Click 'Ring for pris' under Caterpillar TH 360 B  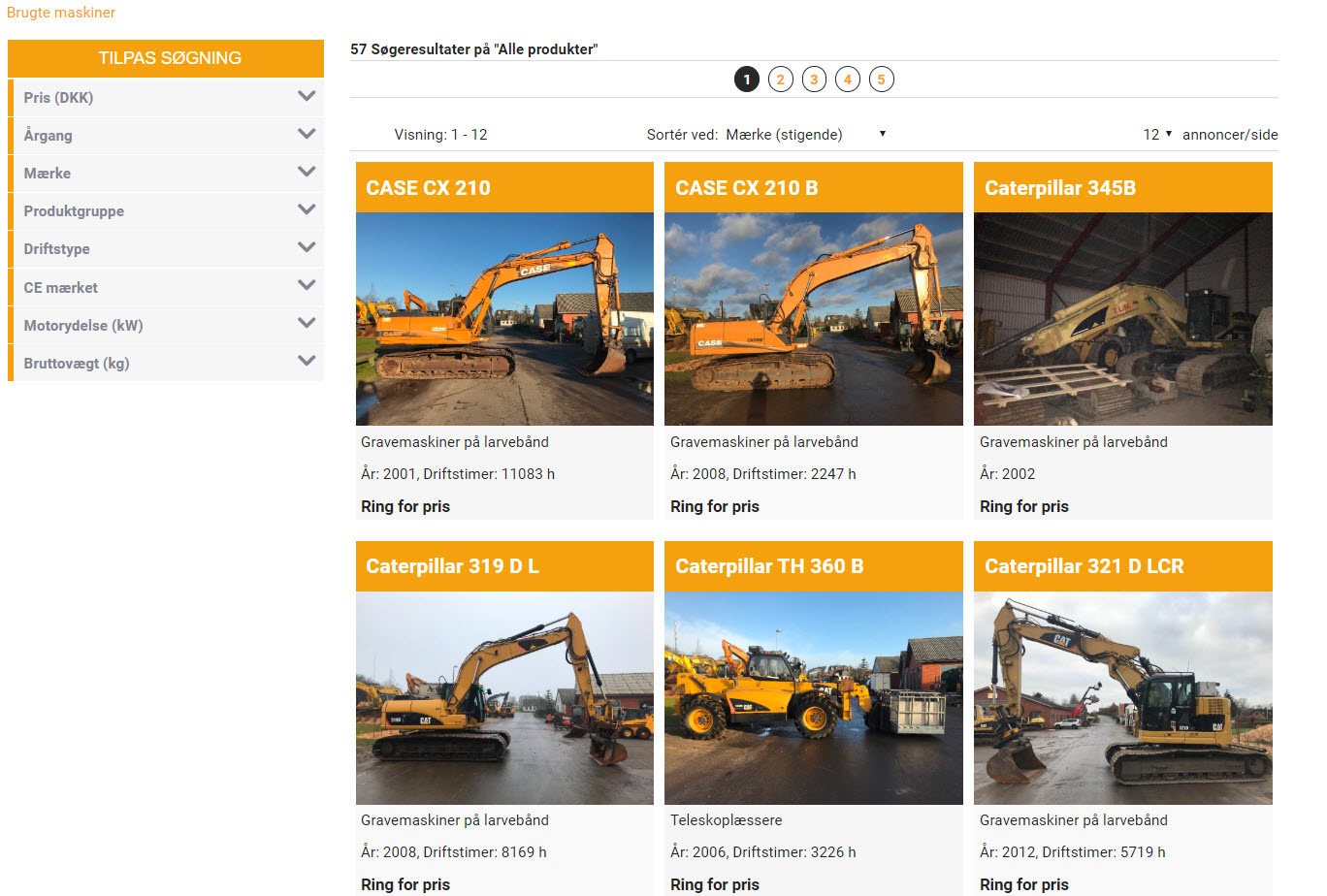coord(715,884)
